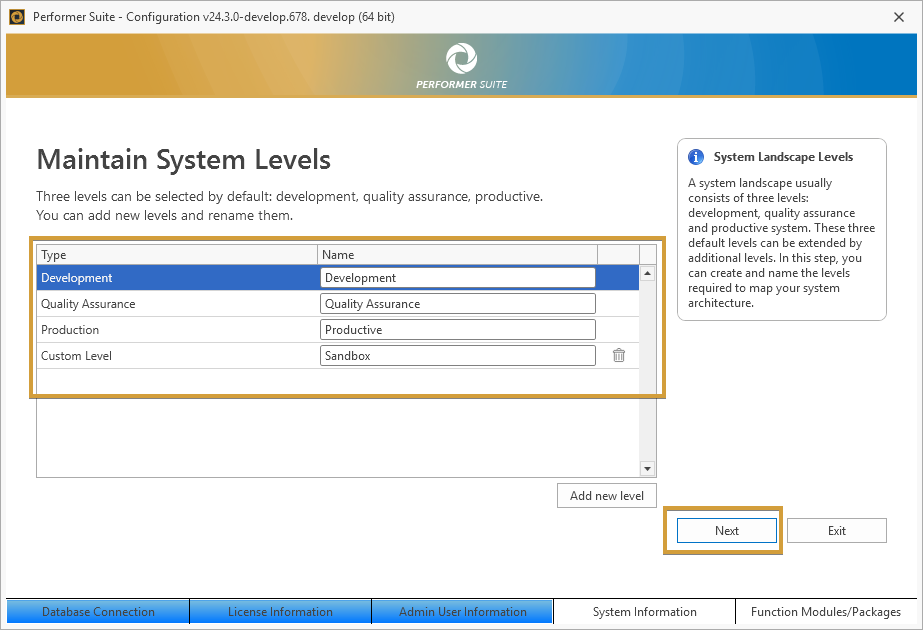Image resolution: width=923 pixels, height=630 pixels.
Task: Click the info icon beside System Landscape Levels
Action: [697, 157]
